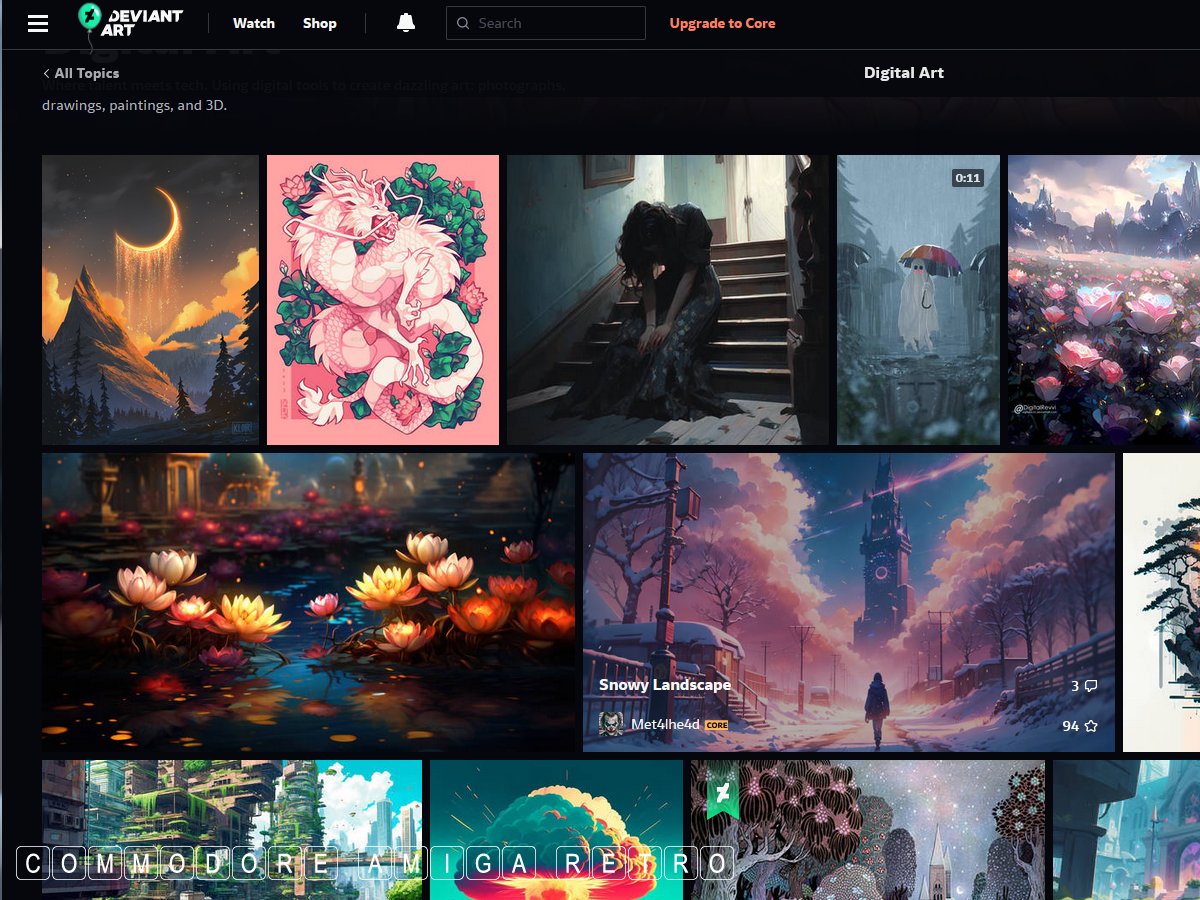The height and width of the screenshot is (900, 1200).
Task: Open the hamburger main menu
Action: tap(38, 23)
